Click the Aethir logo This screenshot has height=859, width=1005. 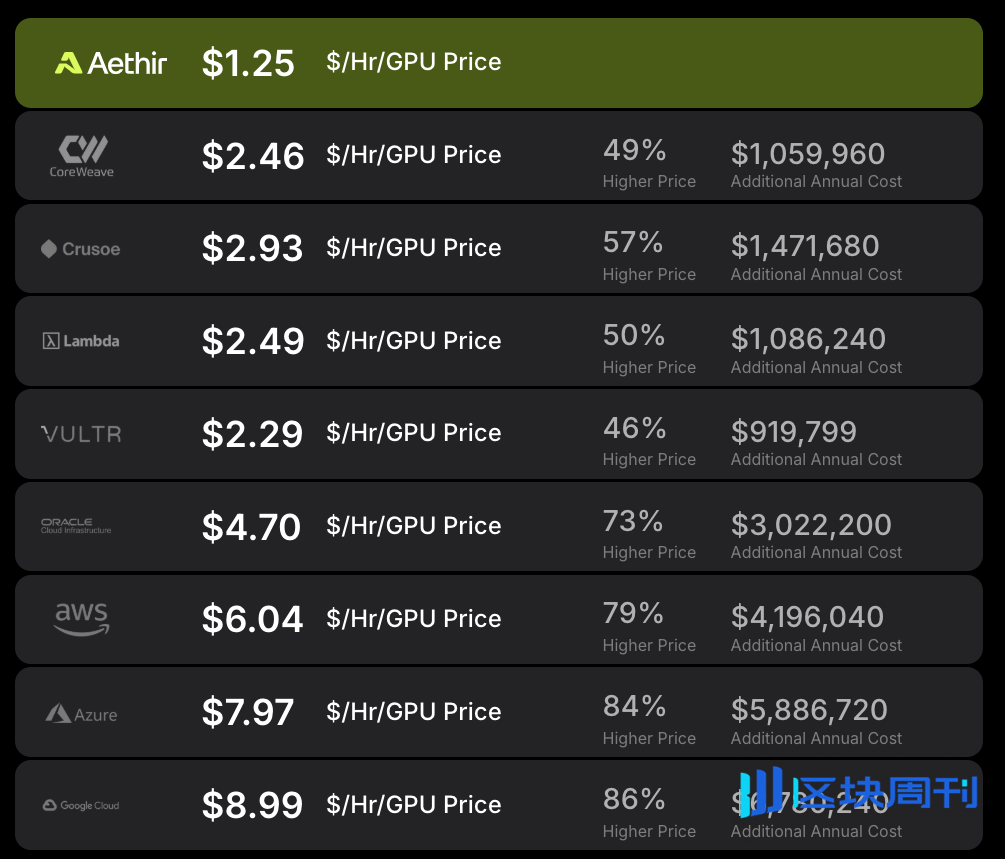click(111, 63)
